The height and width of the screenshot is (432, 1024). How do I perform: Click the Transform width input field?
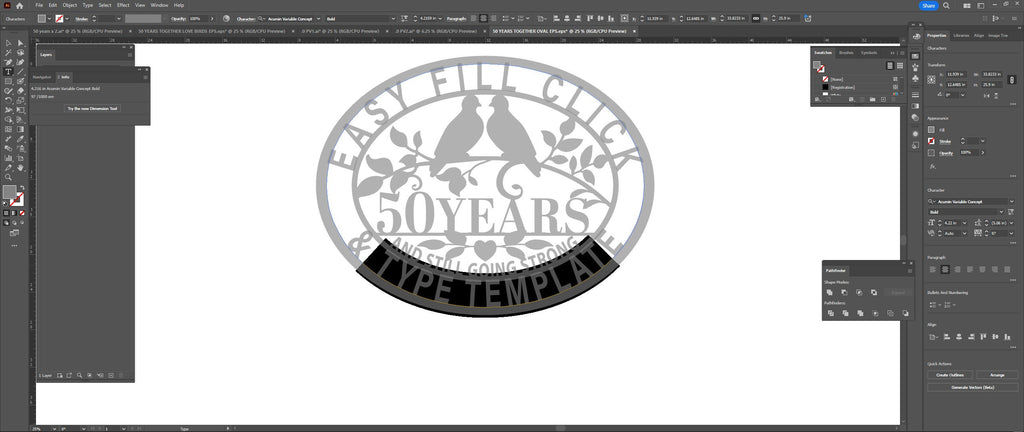(x=991, y=74)
